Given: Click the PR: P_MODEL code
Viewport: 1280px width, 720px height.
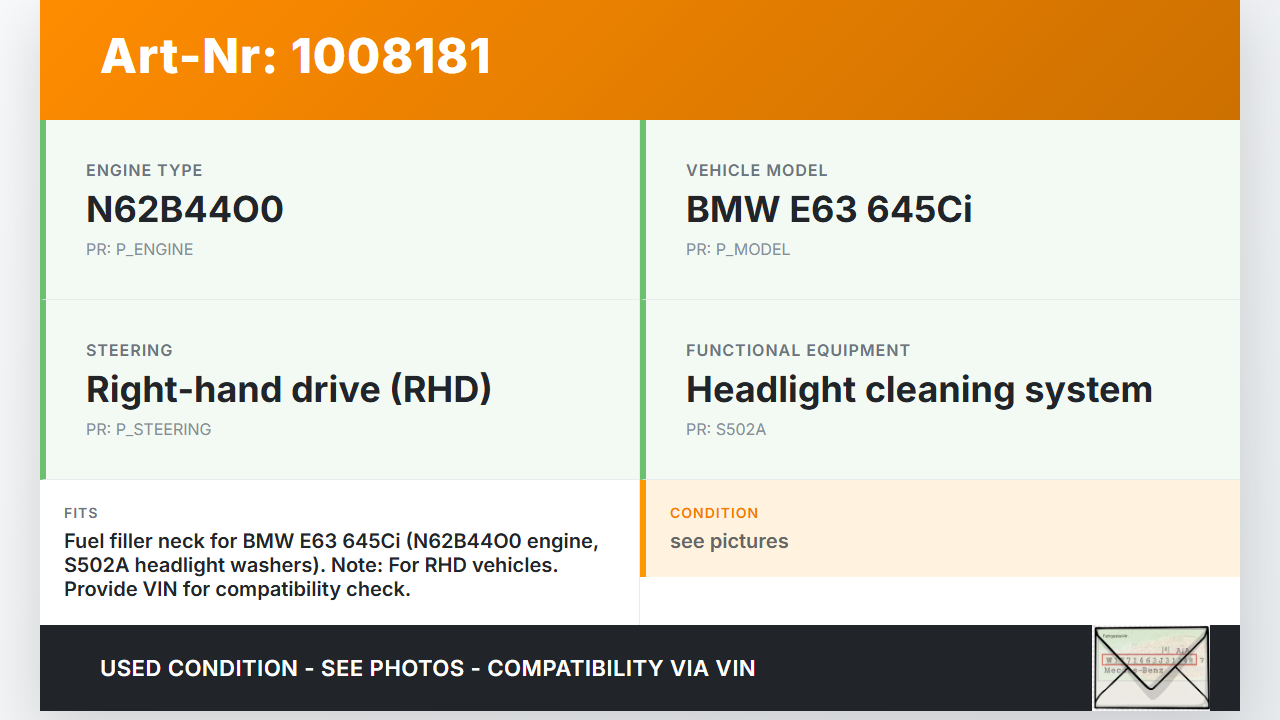Looking at the screenshot, I should (737, 249).
